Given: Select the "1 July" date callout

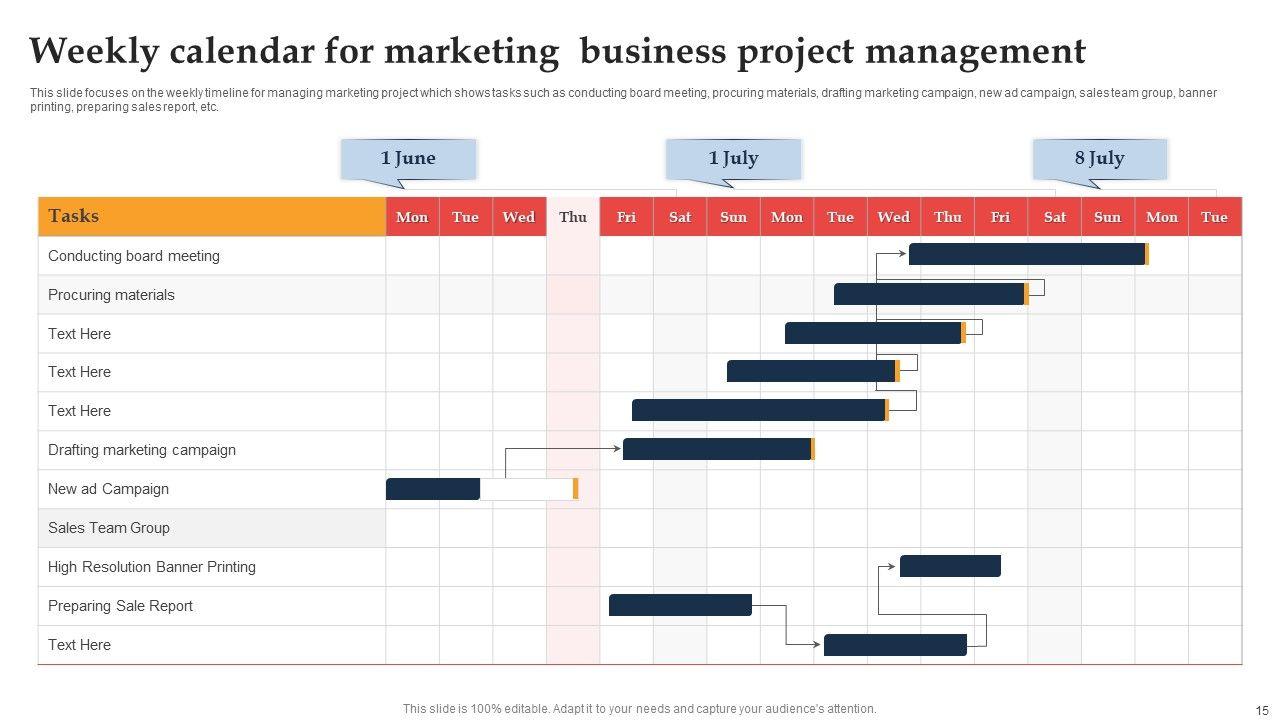Looking at the screenshot, I should click(733, 158).
